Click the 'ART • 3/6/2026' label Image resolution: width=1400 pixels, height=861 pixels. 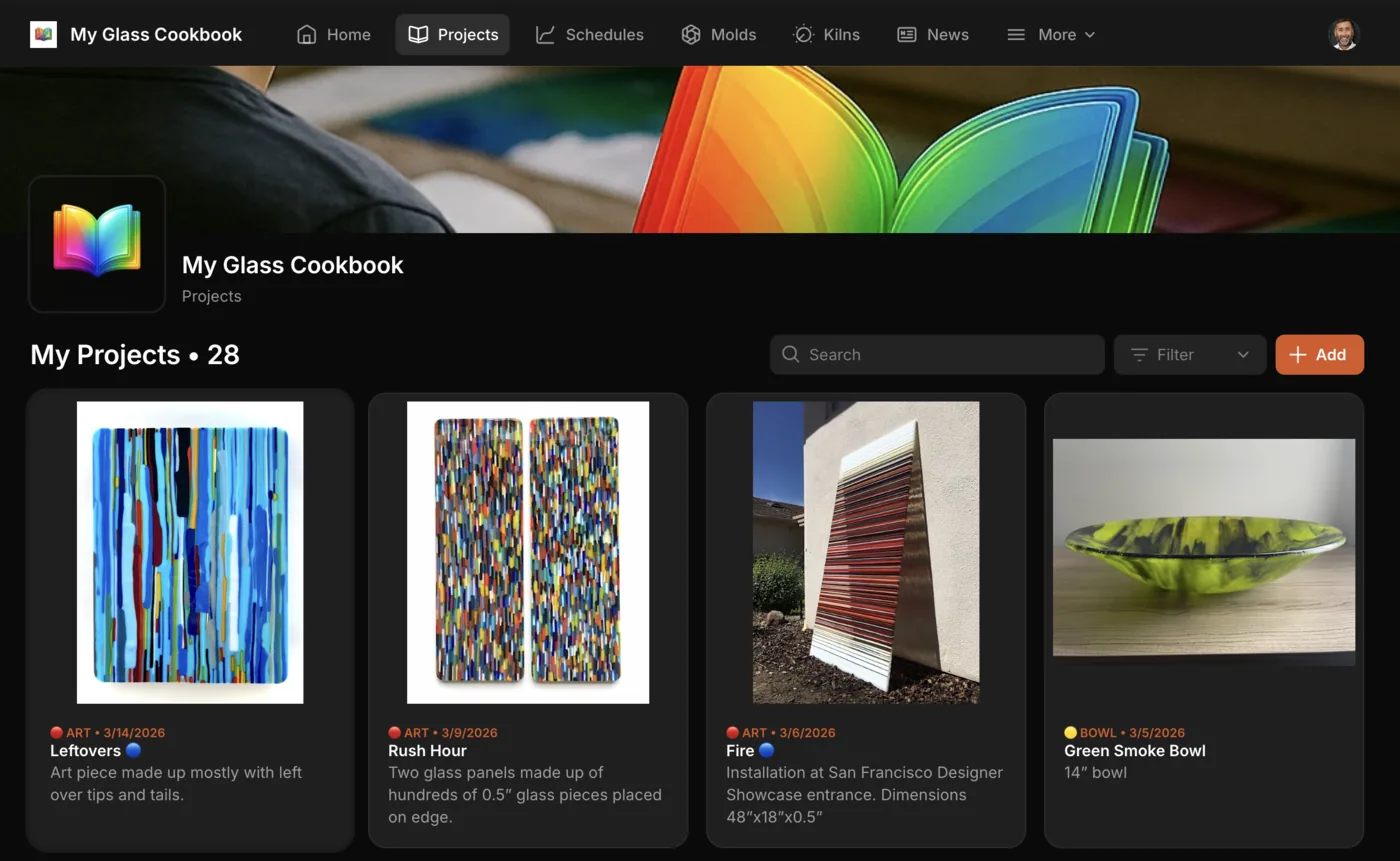[788, 732]
